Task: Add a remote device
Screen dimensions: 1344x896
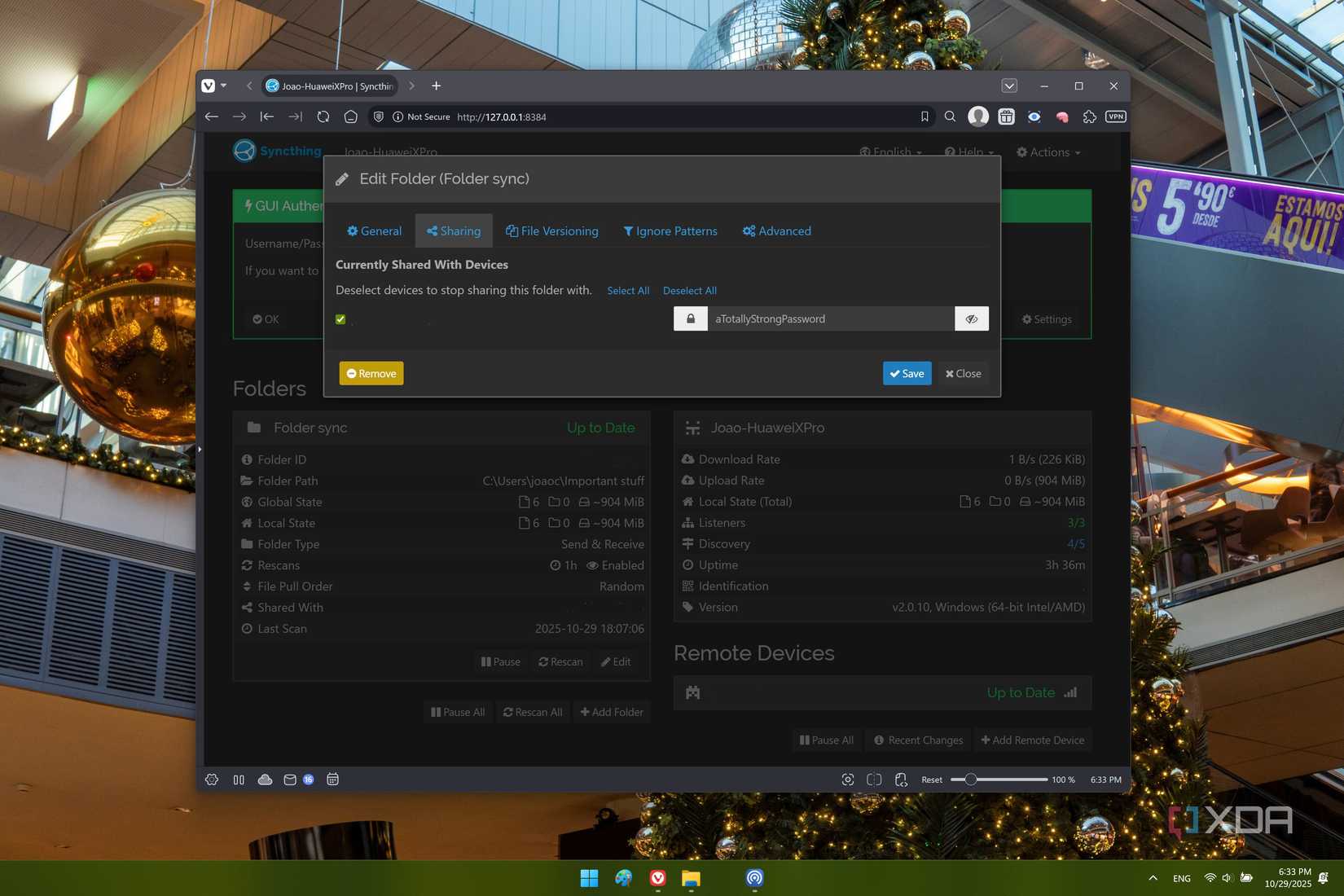Action: point(1033,740)
